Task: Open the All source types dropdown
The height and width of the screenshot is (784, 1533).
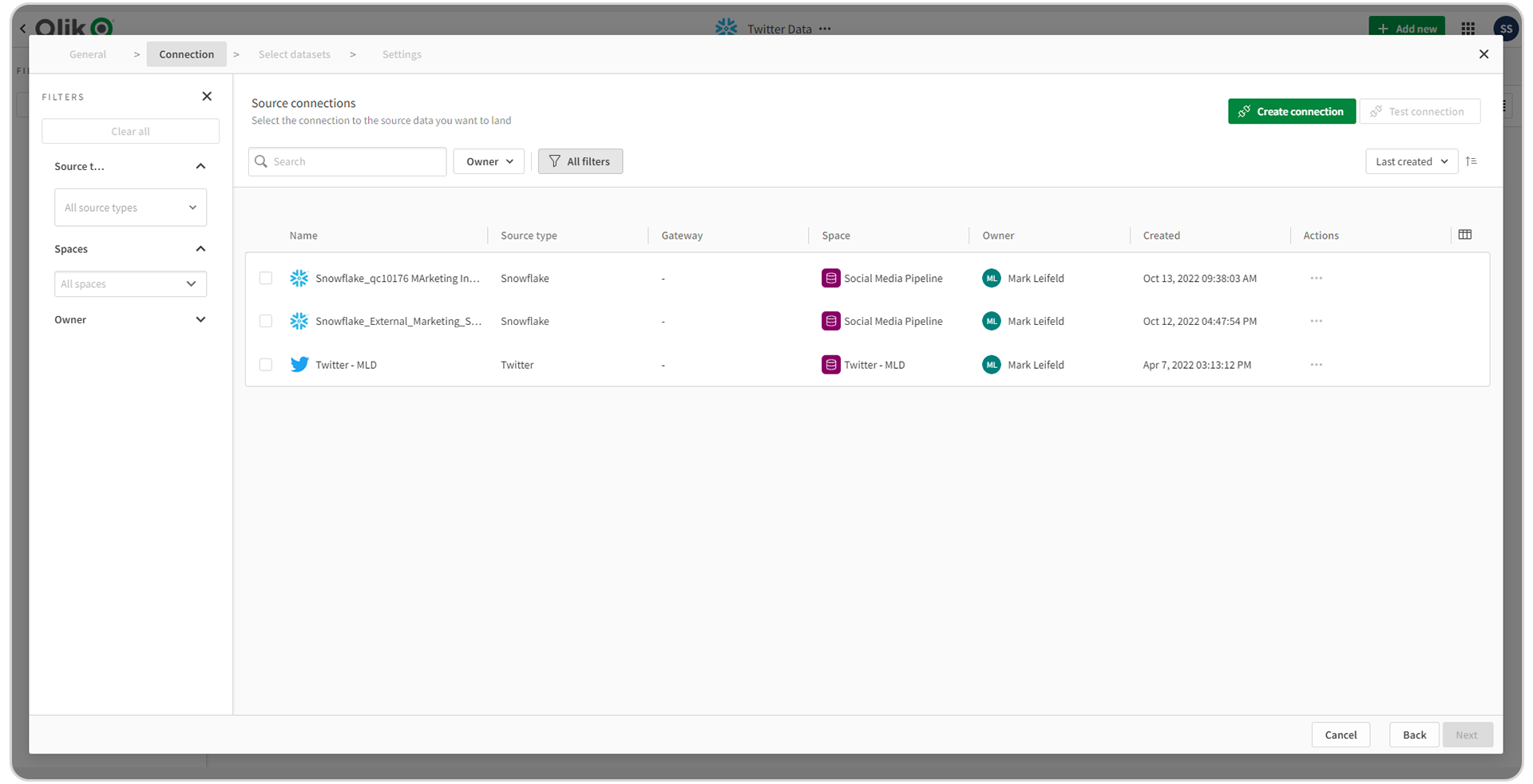Action: point(130,208)
